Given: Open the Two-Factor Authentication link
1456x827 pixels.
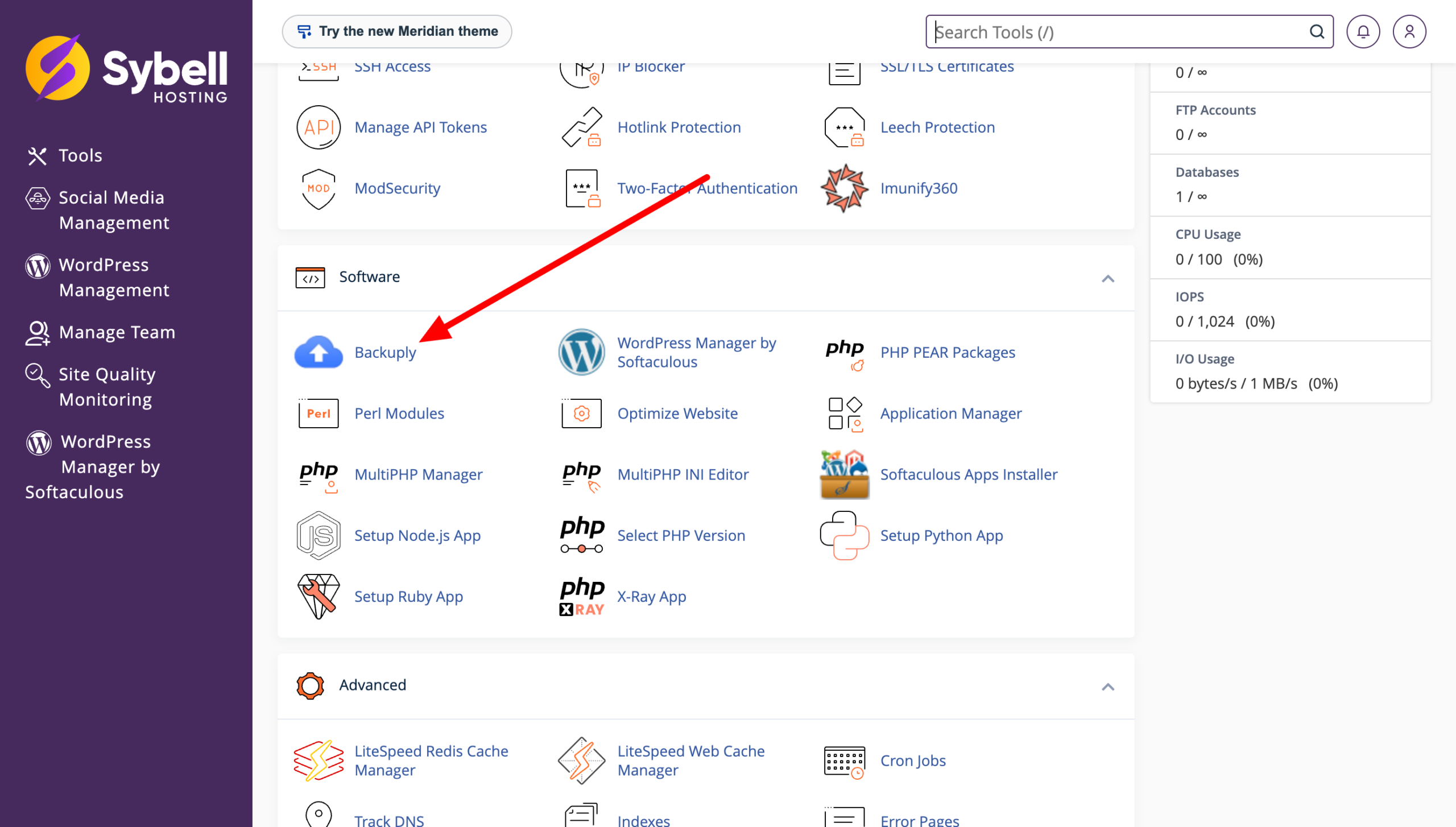Looking at the screenshot, I should pos(708,188).
